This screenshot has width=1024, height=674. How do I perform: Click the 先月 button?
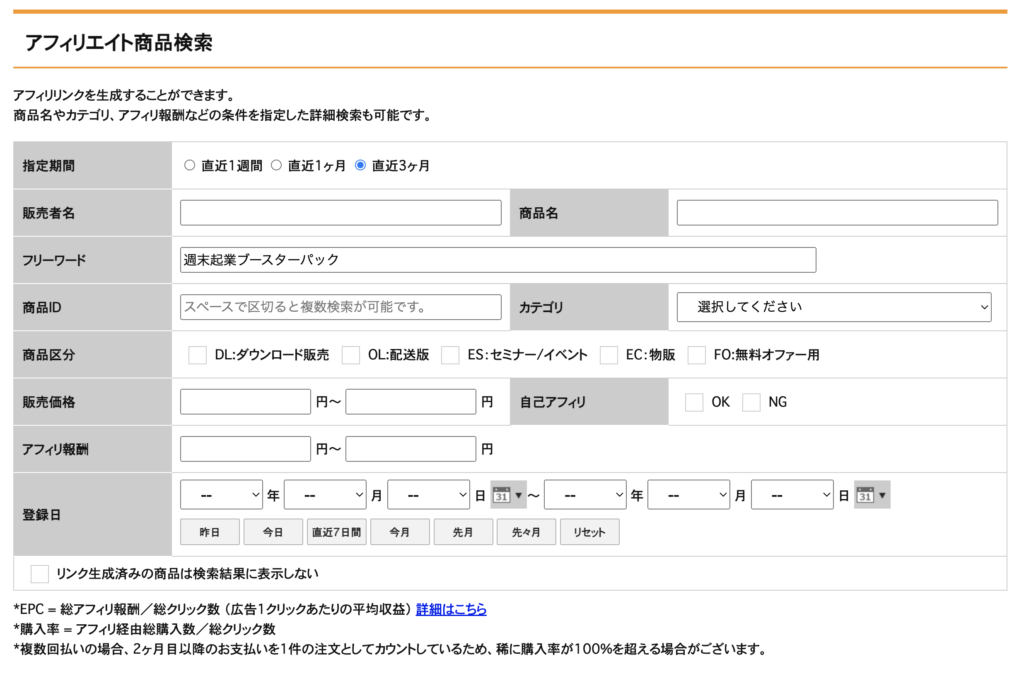463,532
